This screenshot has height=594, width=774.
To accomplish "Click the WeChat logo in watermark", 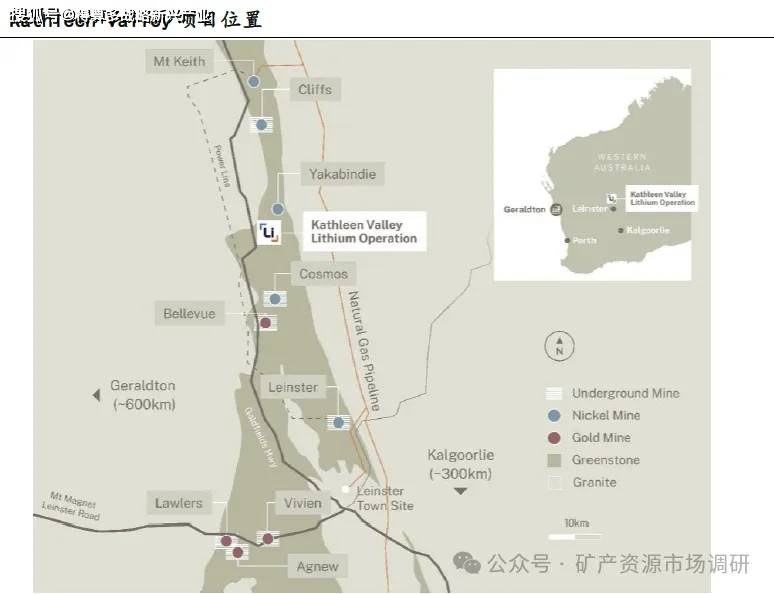I will 466,563.
